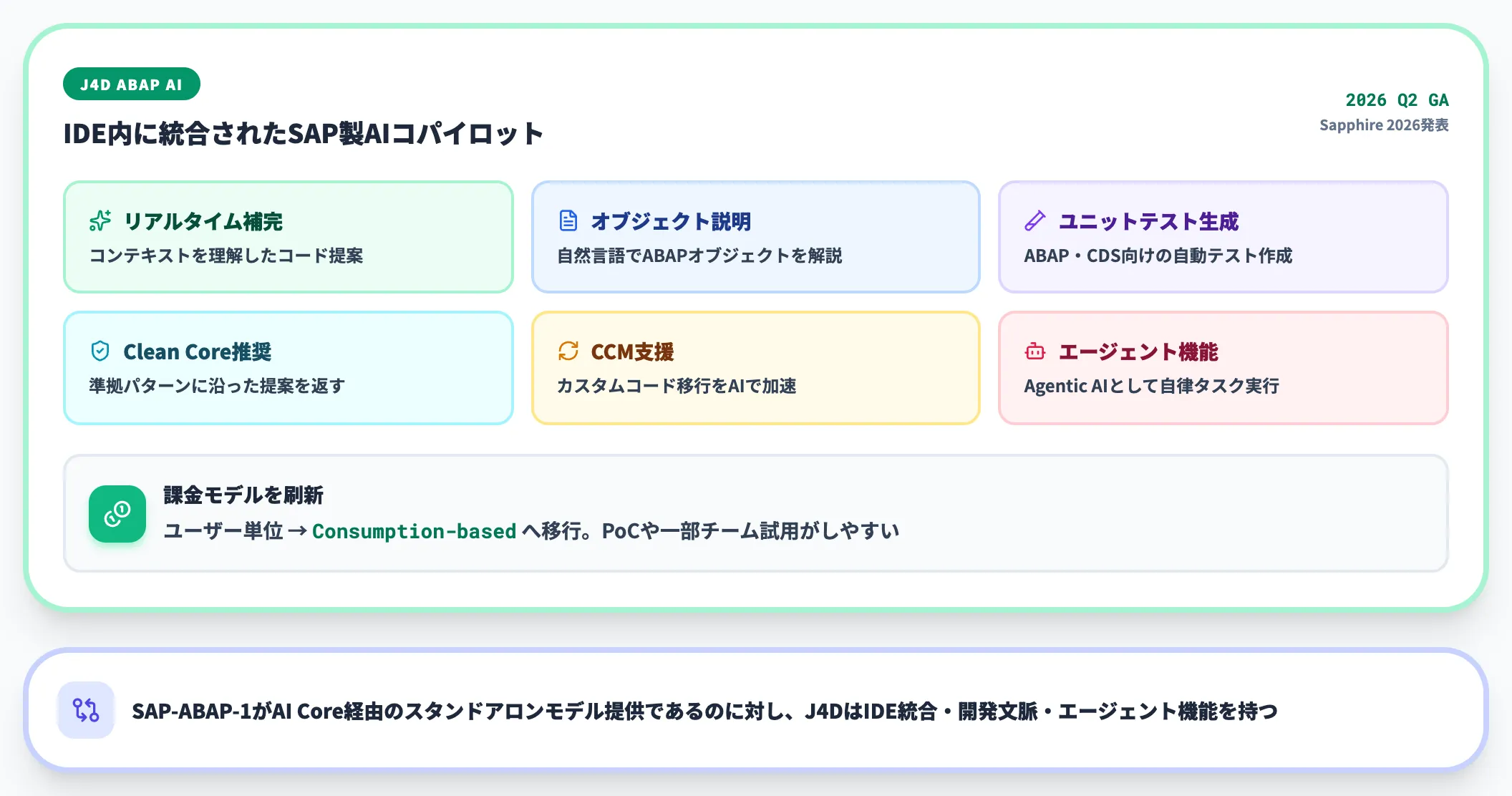Select the CCM支援 card description text
Screen dimensions: 1512x796
(677, 386)
